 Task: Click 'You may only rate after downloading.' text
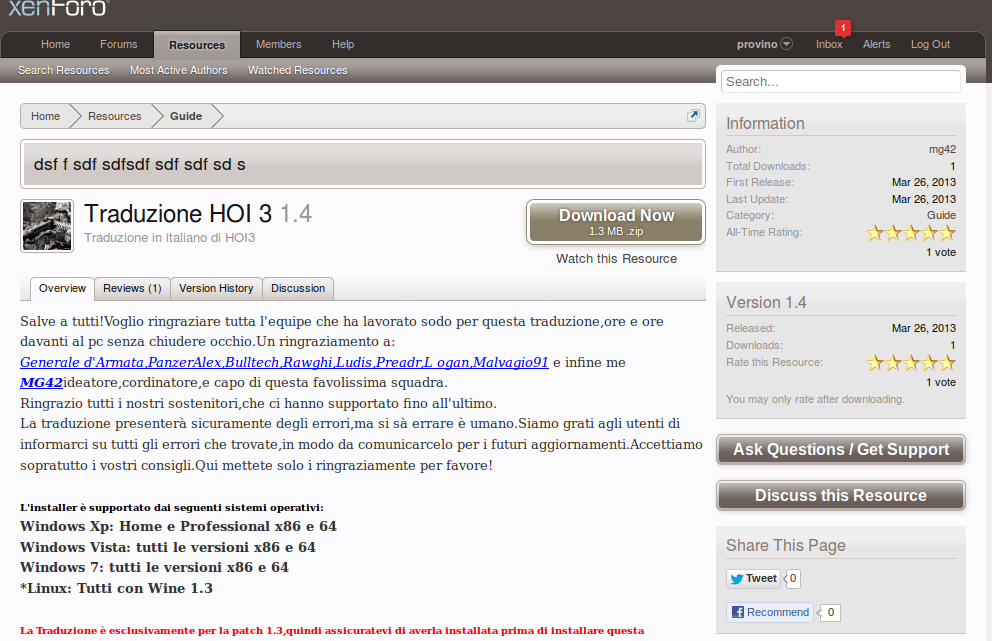click(x=815, y=399)
